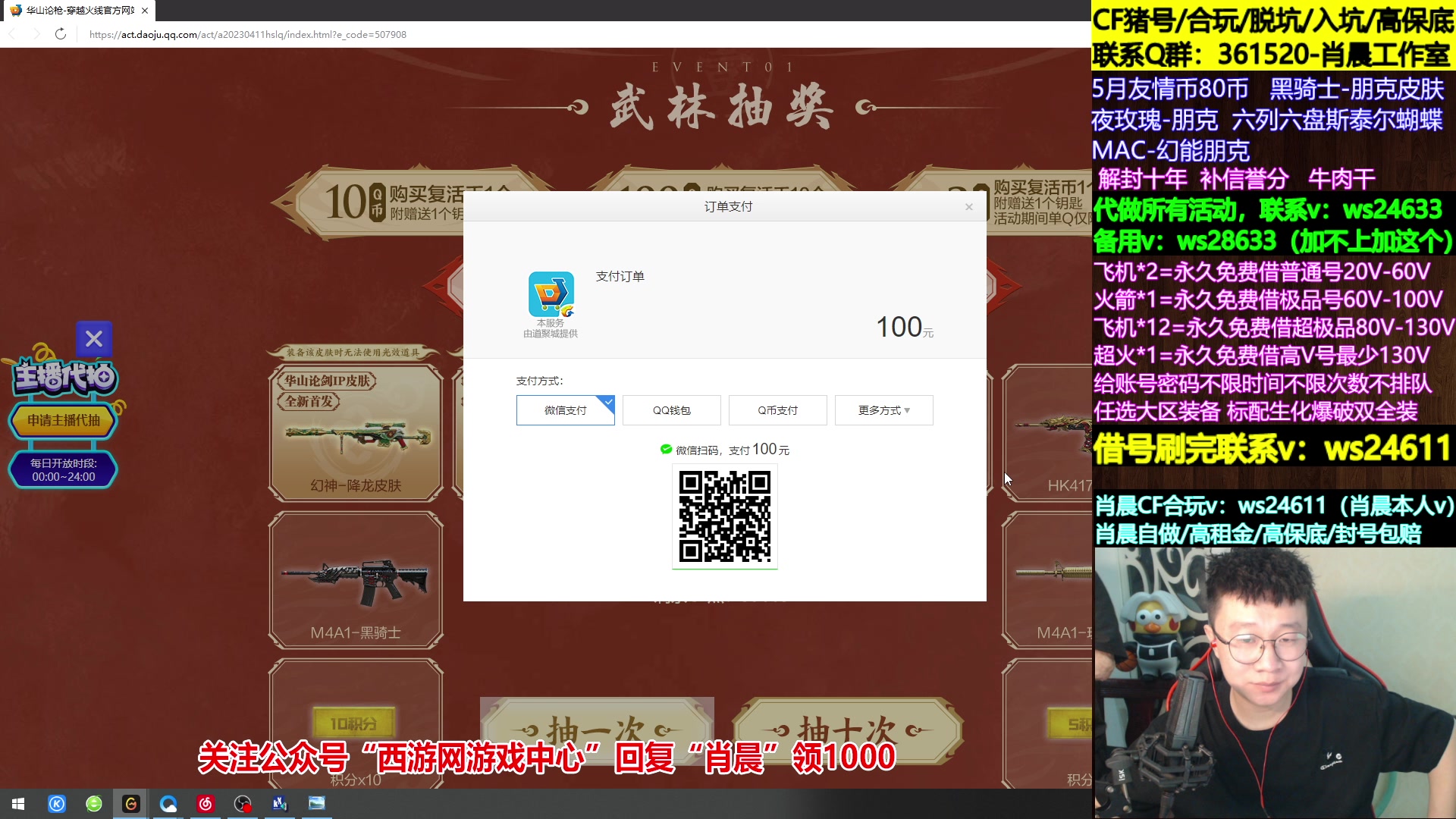Image resolution: width=1456 pixels, height=819 pixels.
Task: Switch to OBS Studio in taskbar
Action: [x=243, y=804]
